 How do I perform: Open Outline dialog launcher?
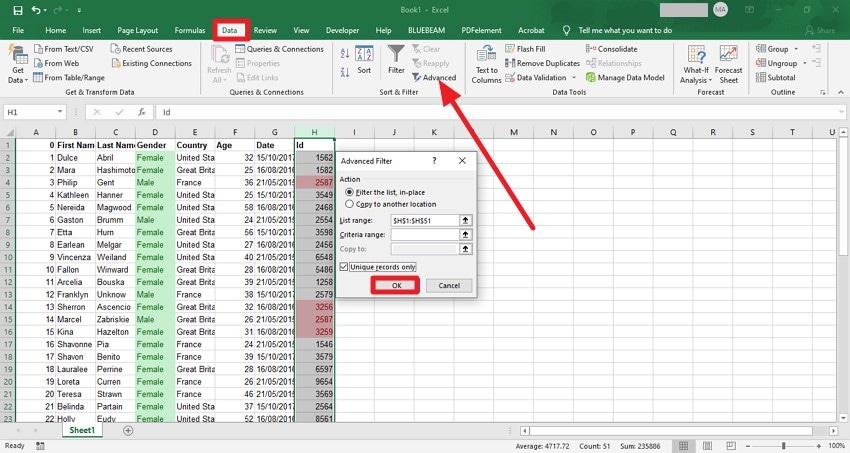(823, 93)
